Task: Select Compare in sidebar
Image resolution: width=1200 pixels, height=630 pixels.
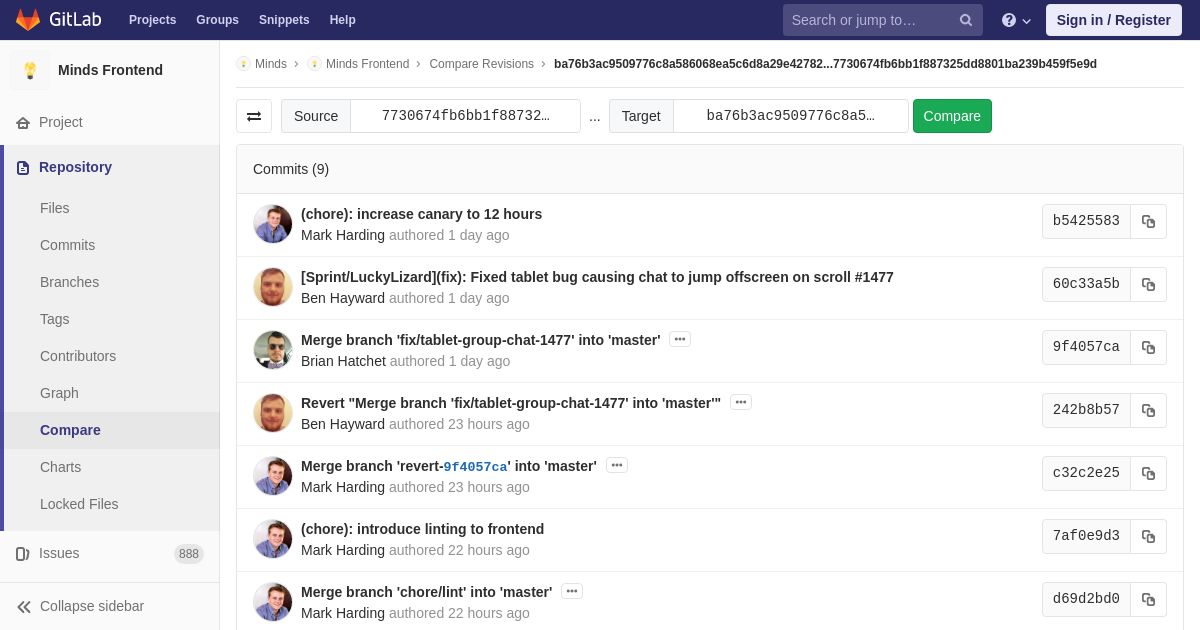Action: [70, 430]
